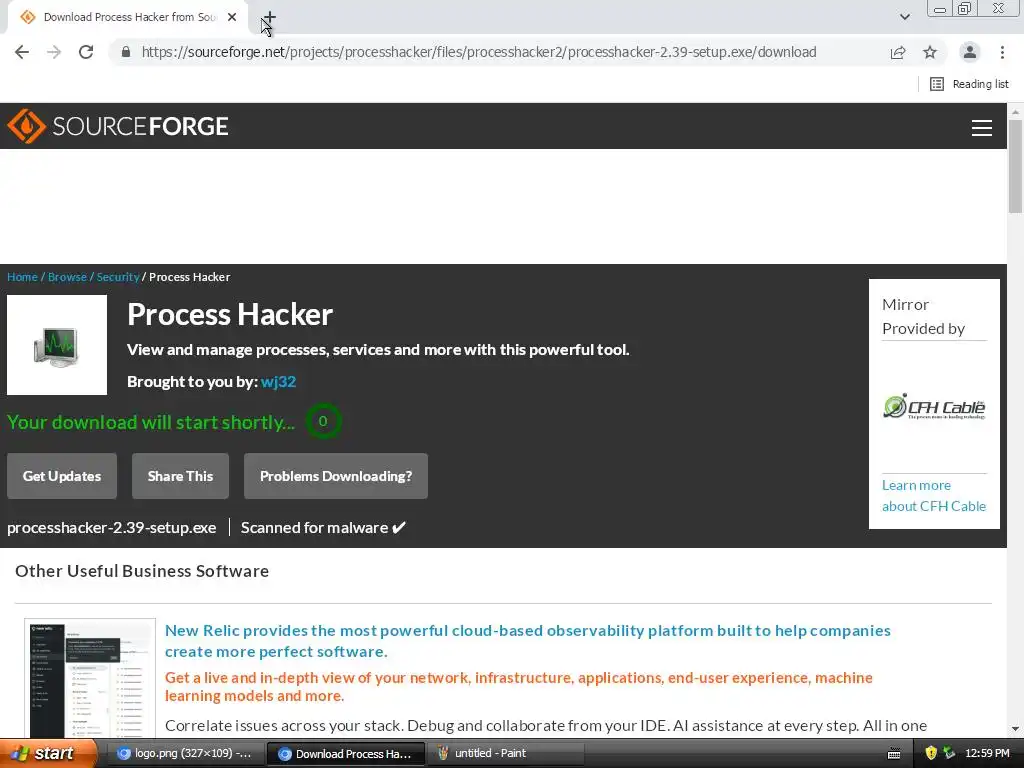
Task: Click the CFH Cable mirror logo
Action: coord(934,406)
